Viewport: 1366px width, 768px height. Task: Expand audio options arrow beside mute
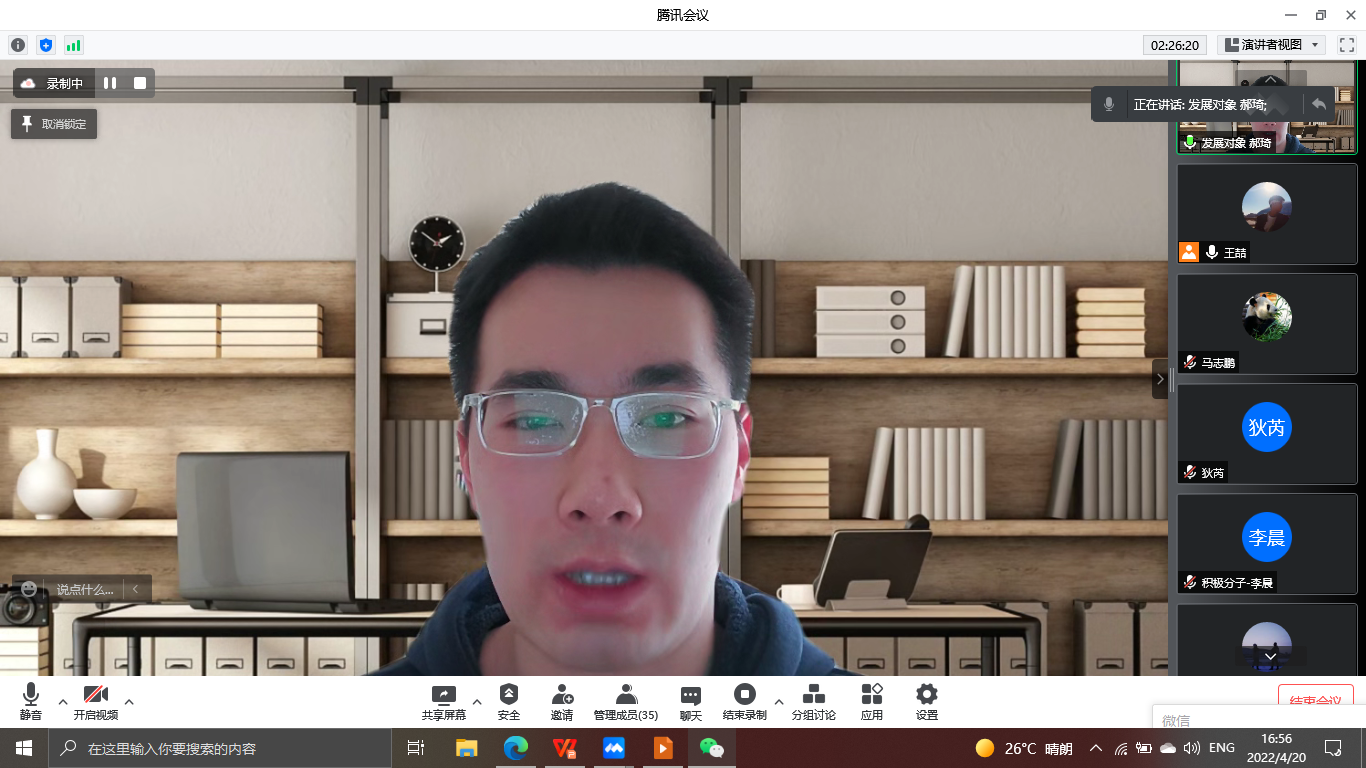(x=63, y=701)
